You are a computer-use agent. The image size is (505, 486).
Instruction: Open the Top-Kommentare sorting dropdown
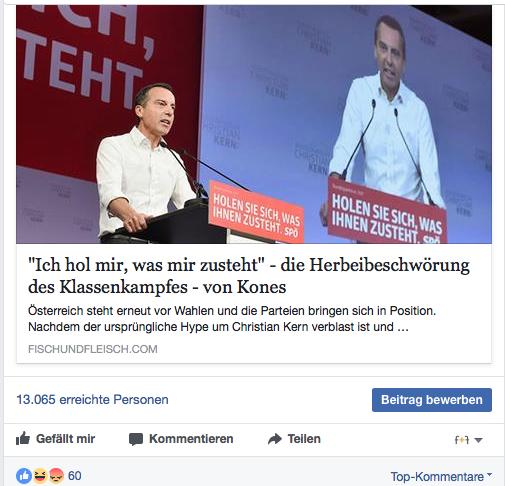click(441, 477)
